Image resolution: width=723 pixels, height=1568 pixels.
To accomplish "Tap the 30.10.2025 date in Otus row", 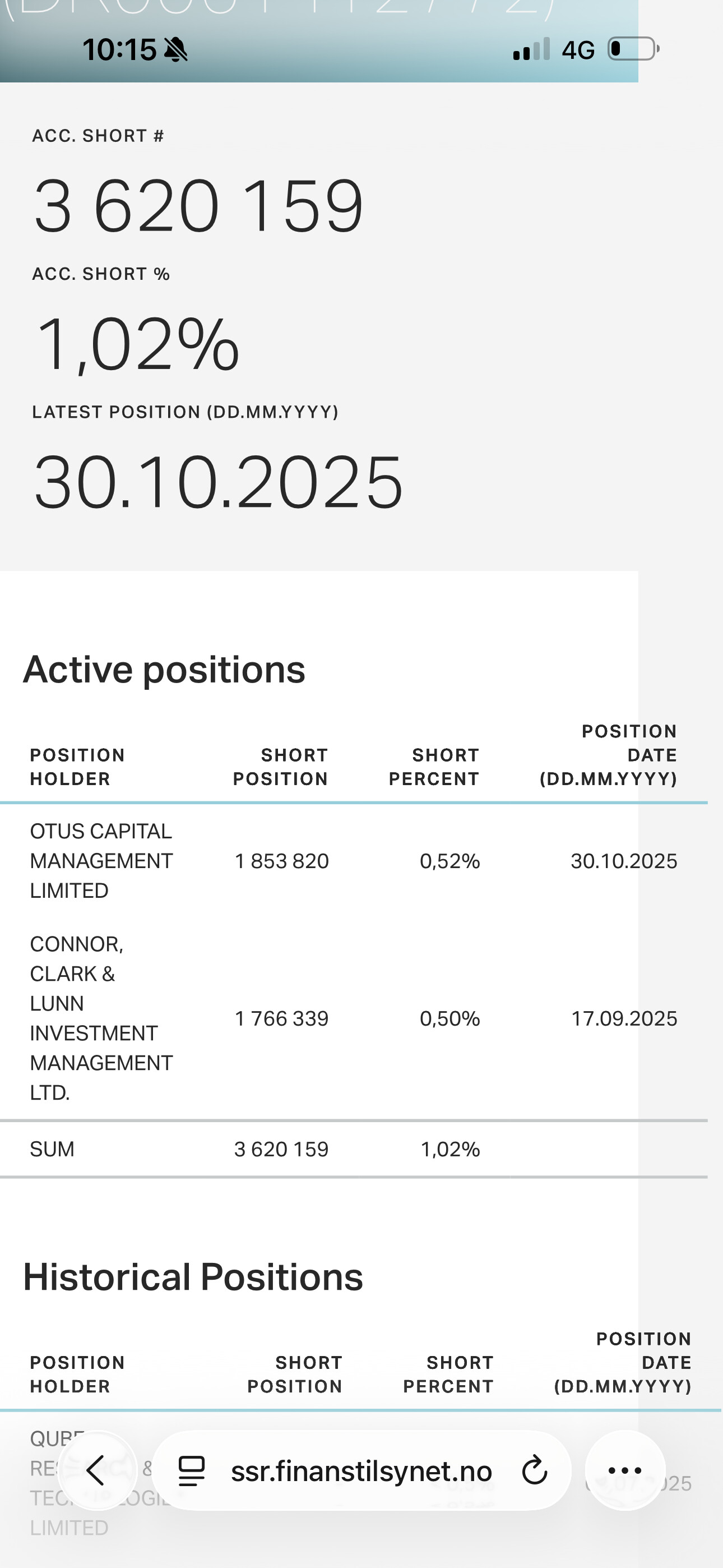I will (x=623, y=861).
